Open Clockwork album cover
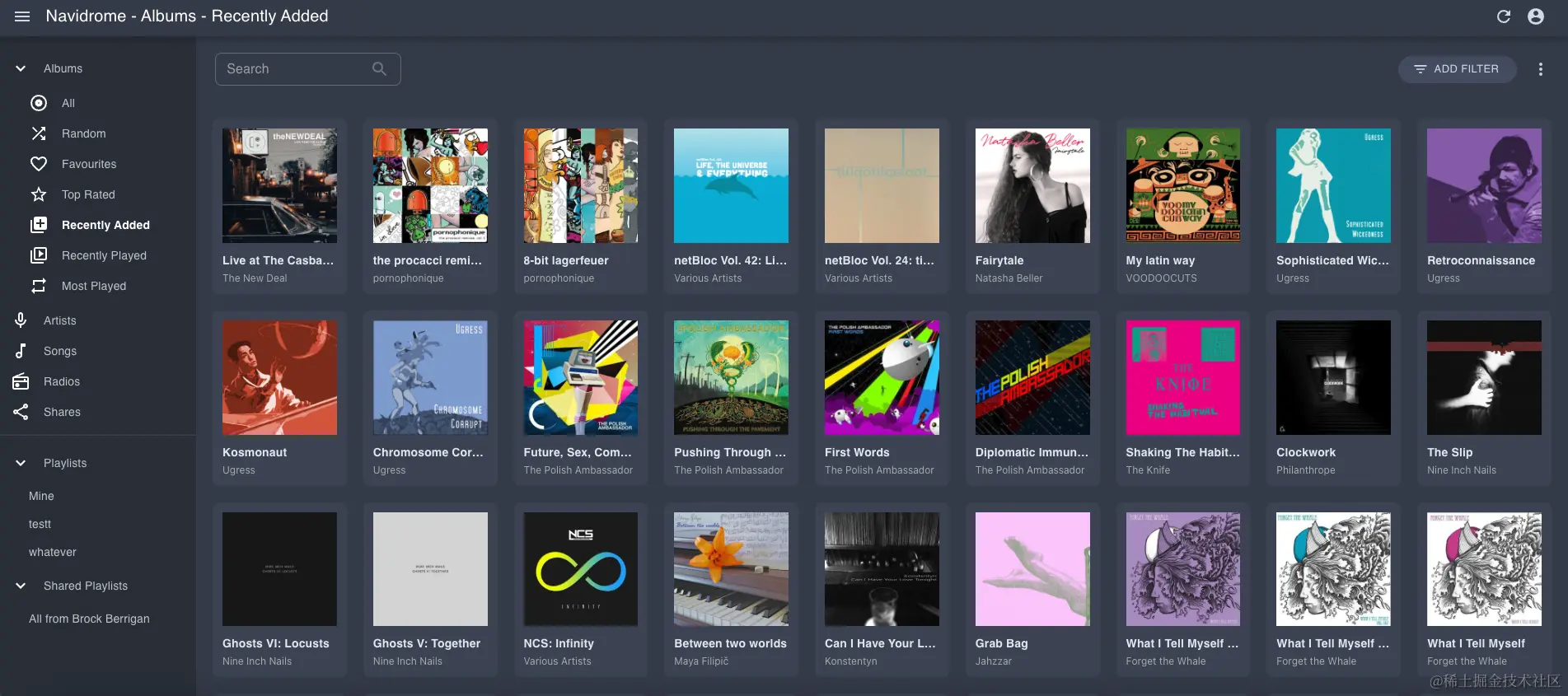The height and width of the screenshot is (696, 1568). pyautogui.click(x=1333, y=377)
